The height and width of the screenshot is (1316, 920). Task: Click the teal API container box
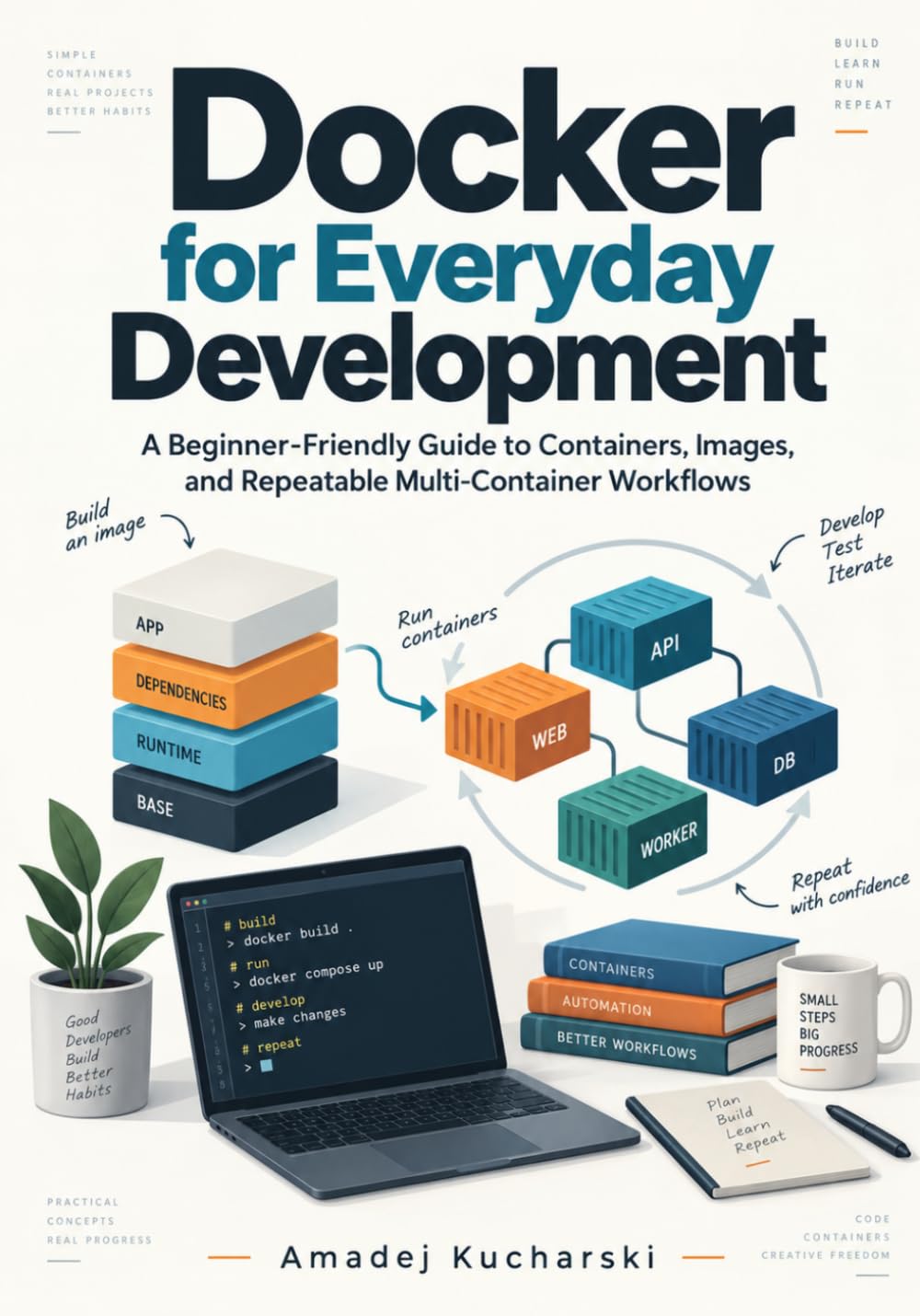pyautogui.click(x=642, y=635)
